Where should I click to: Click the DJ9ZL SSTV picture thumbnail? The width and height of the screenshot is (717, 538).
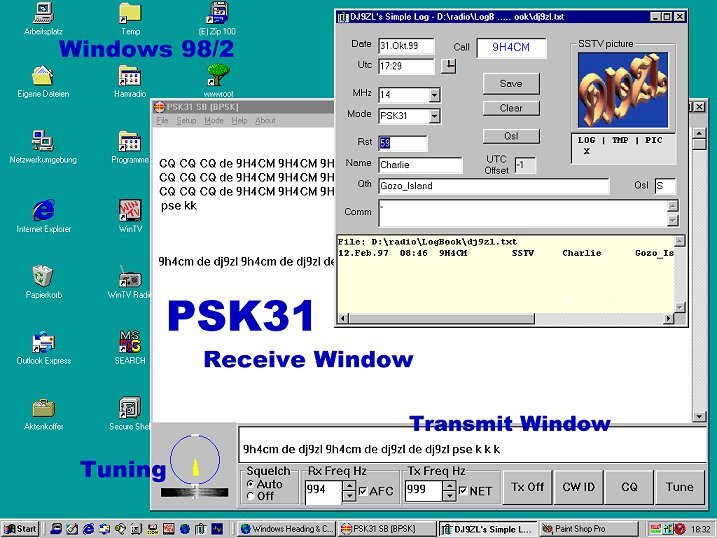pyautogui.click(x=623, y=90)
